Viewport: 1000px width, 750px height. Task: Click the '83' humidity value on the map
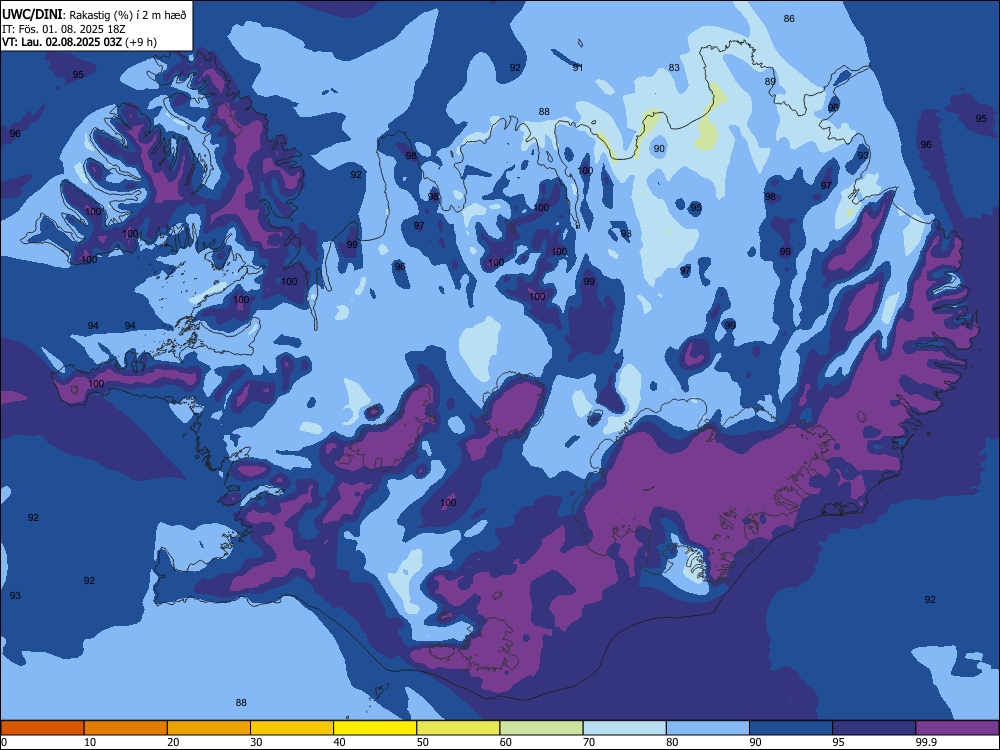click(x=674, y=68)
